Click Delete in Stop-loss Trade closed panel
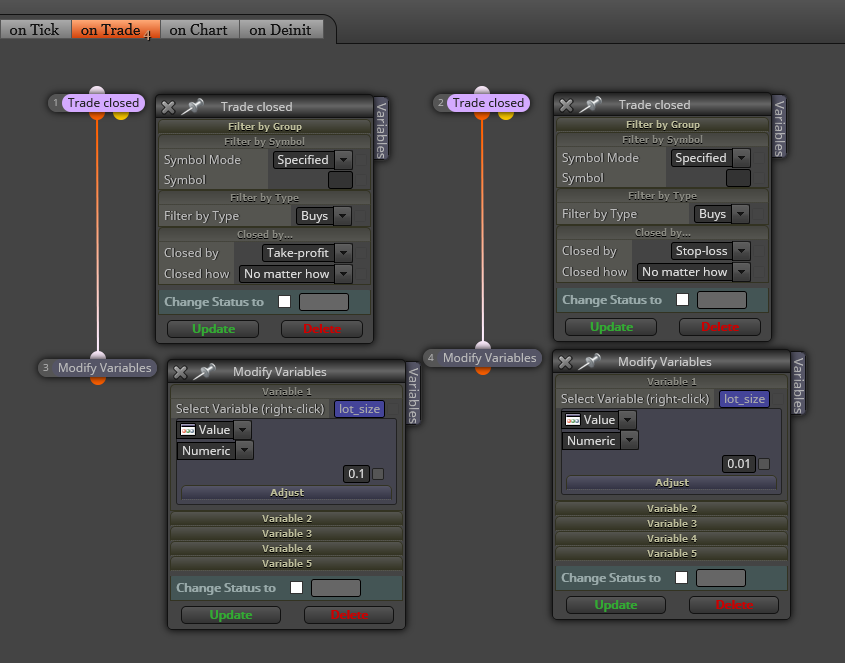Image resolution: width=845 pixels, height=663 pixels. (x=720, y=327)
